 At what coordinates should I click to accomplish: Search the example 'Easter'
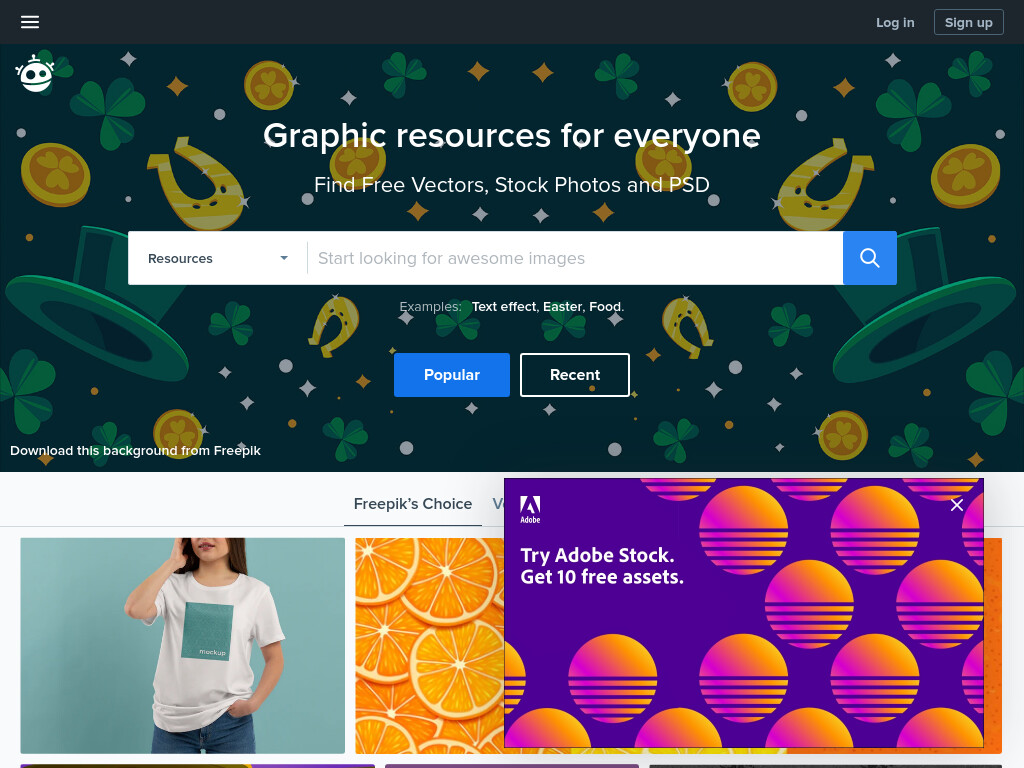(562, 306)
